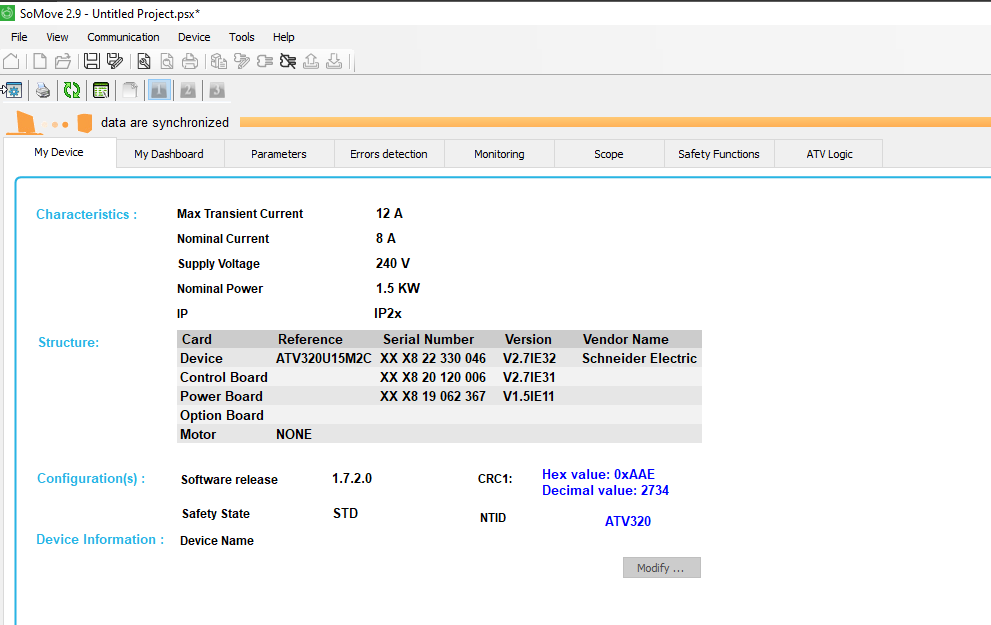Go to the Monitoring tab
This screenshot has width=991, height=625.
tap(499, 154)
